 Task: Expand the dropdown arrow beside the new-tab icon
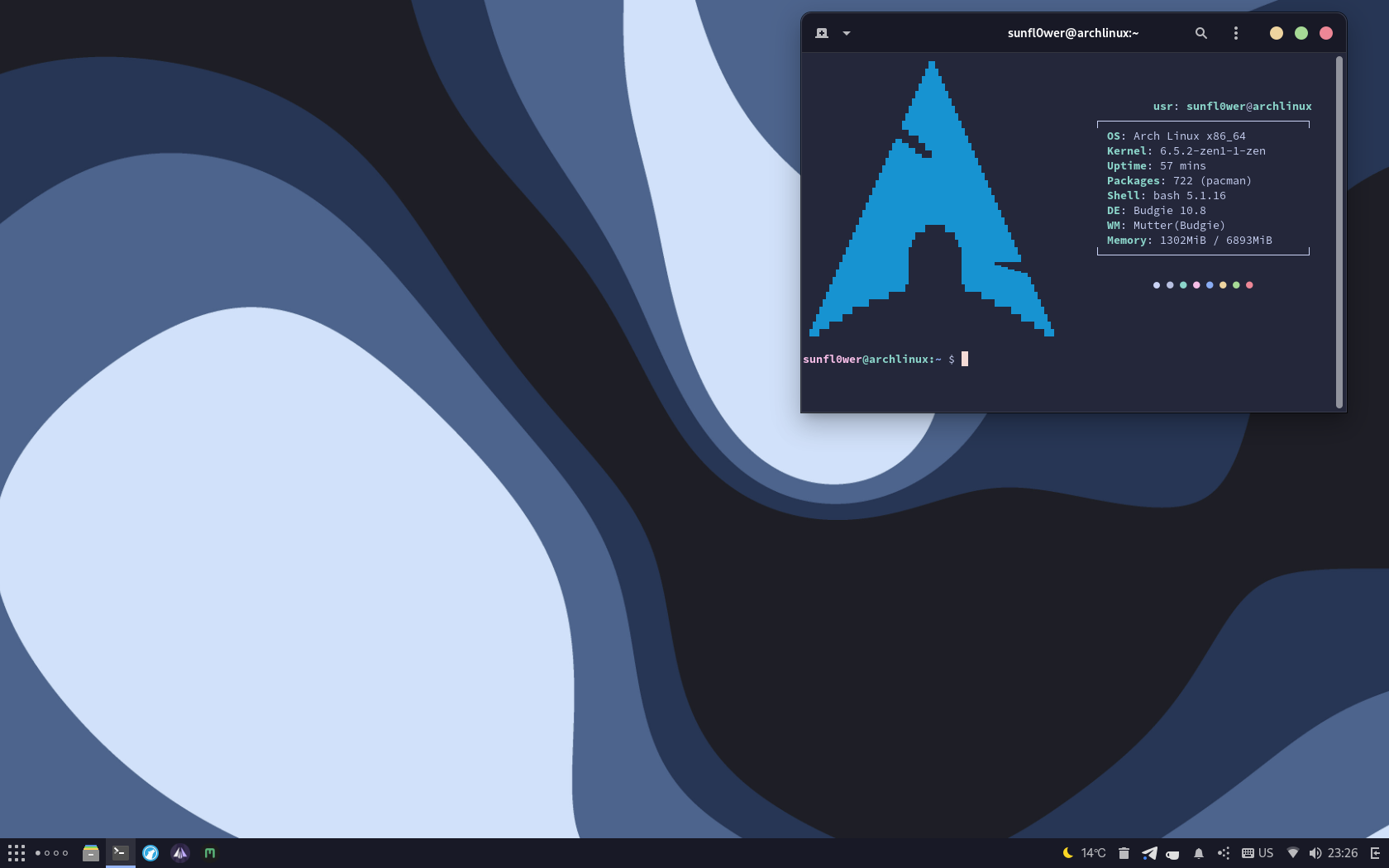[847, 33]
